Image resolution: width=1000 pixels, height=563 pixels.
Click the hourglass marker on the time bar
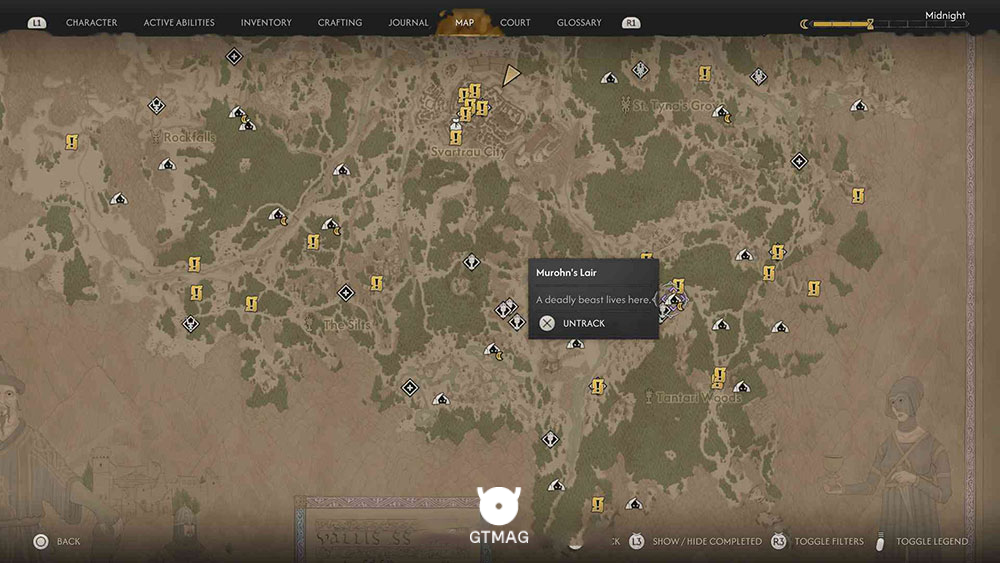(x=870, y=24)
